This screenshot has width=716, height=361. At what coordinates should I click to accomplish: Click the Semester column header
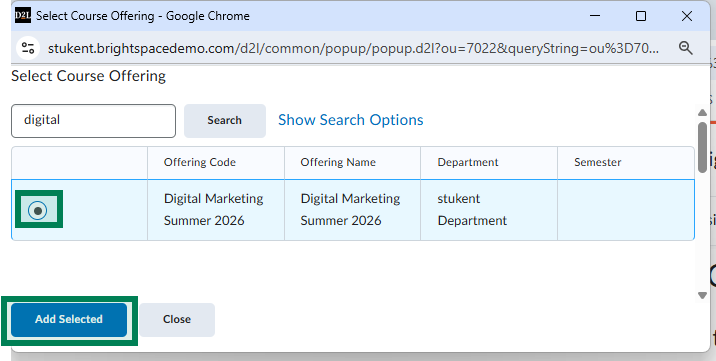pos(597,162)
